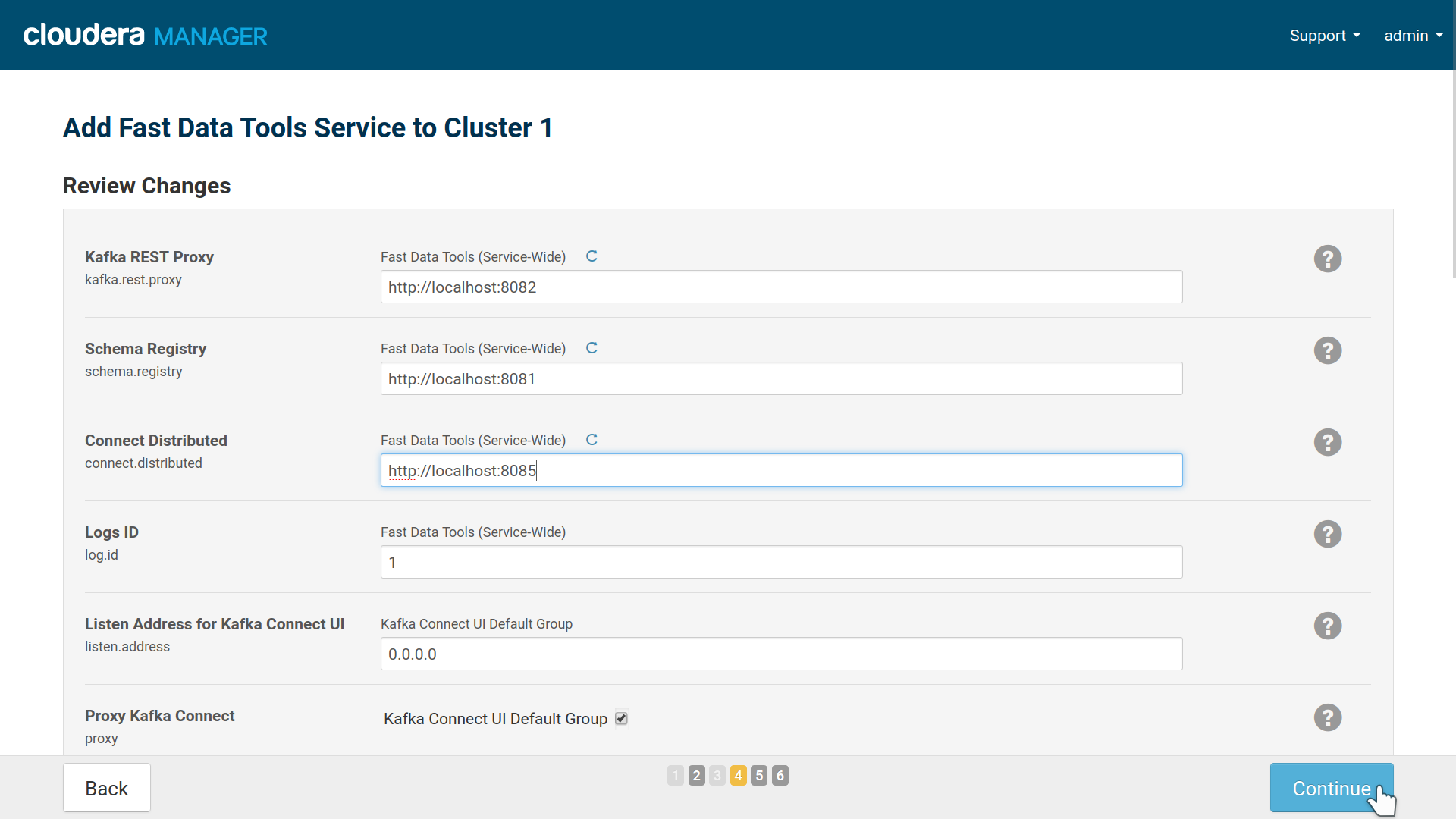Open the Support dropdown menu

pos(1325,36)
